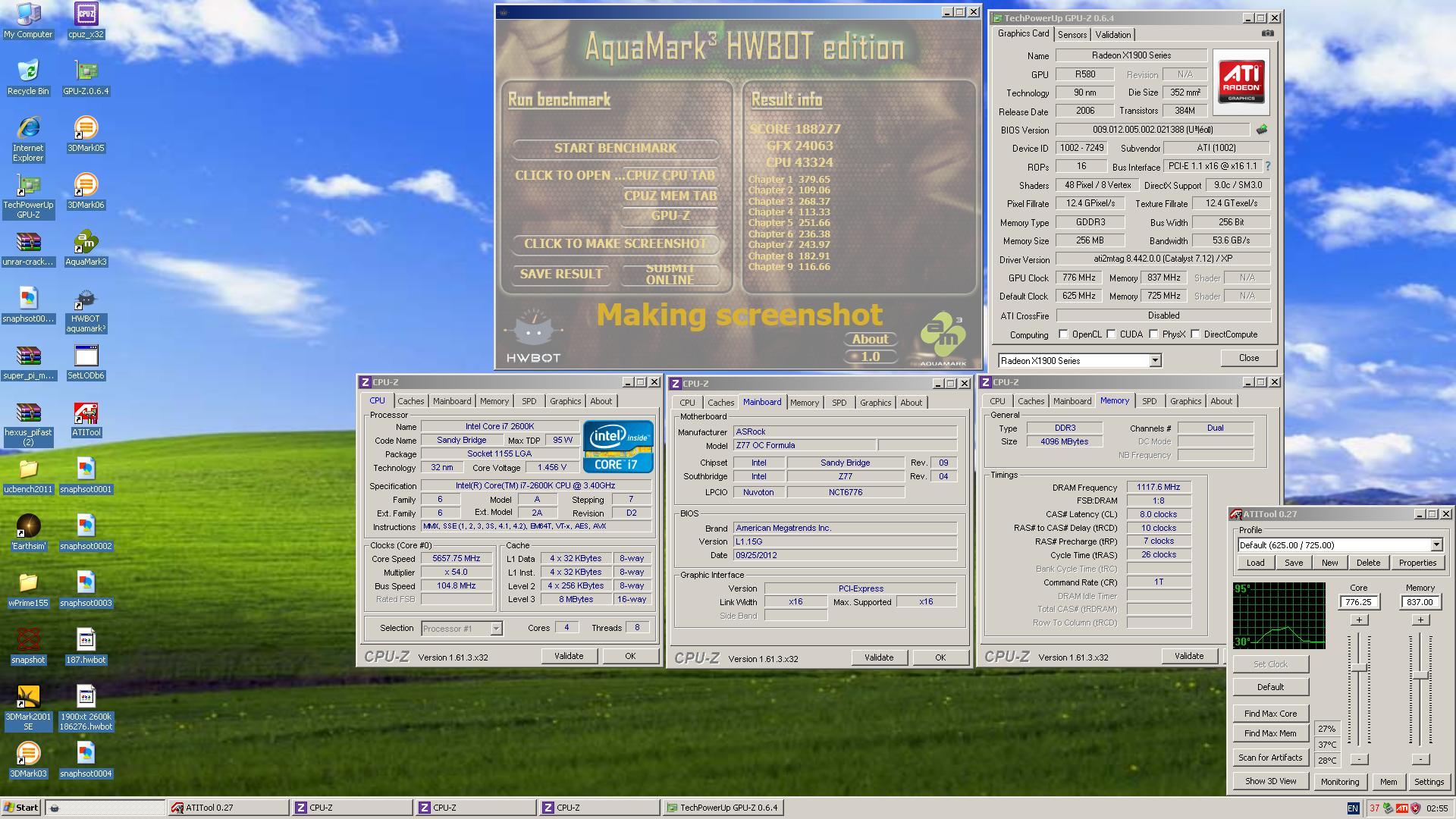Open CPU-Z processor Selection dropdown

495,629
